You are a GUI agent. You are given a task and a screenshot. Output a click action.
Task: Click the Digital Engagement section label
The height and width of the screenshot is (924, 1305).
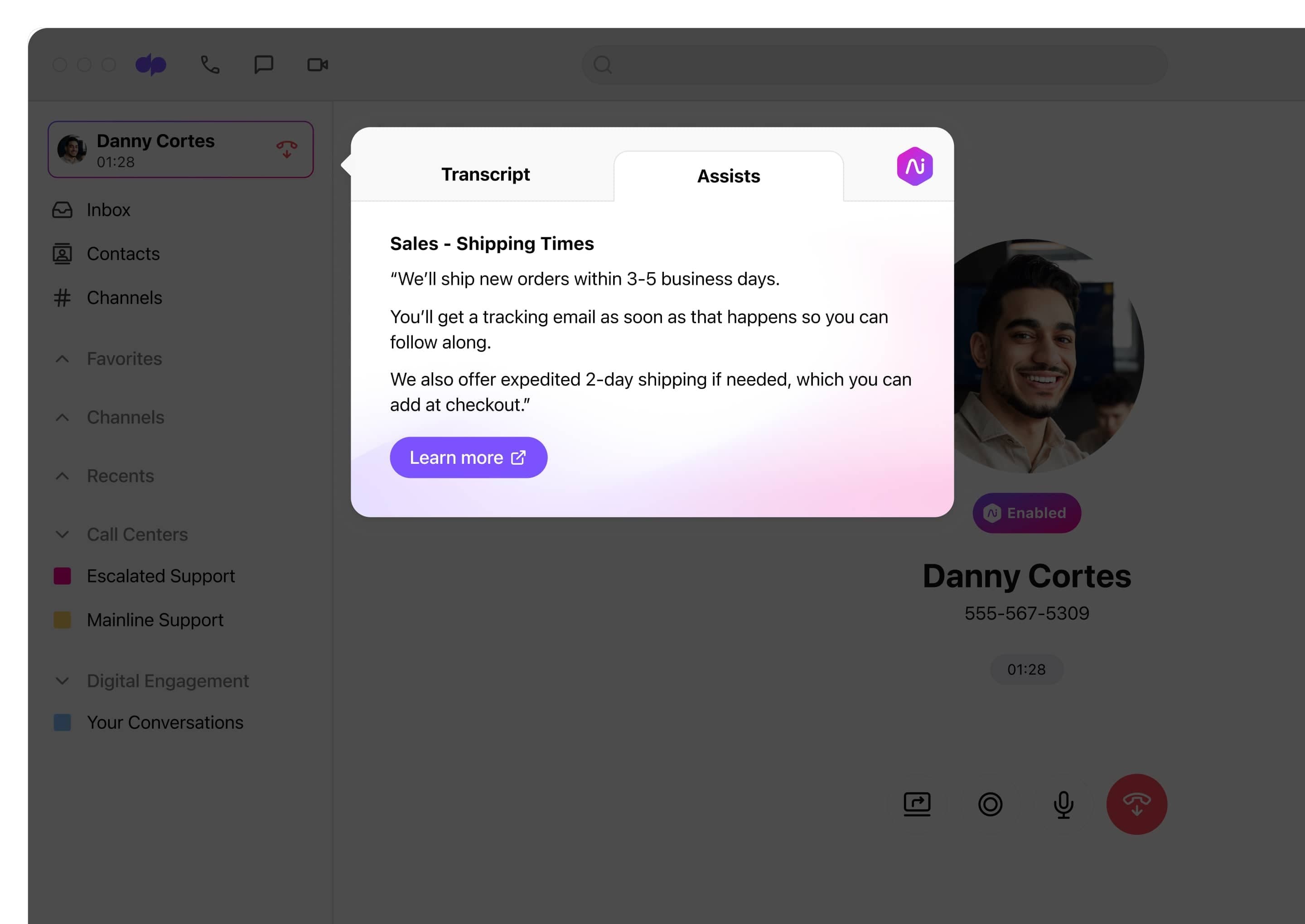click(x=167, y=681)
